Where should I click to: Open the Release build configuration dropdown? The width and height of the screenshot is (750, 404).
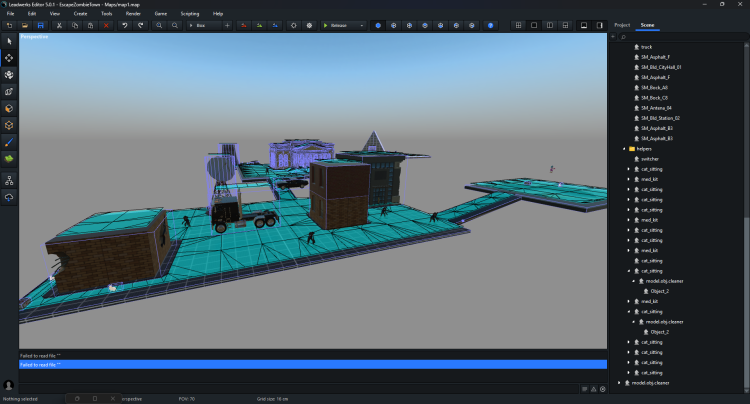coord(348,24)
